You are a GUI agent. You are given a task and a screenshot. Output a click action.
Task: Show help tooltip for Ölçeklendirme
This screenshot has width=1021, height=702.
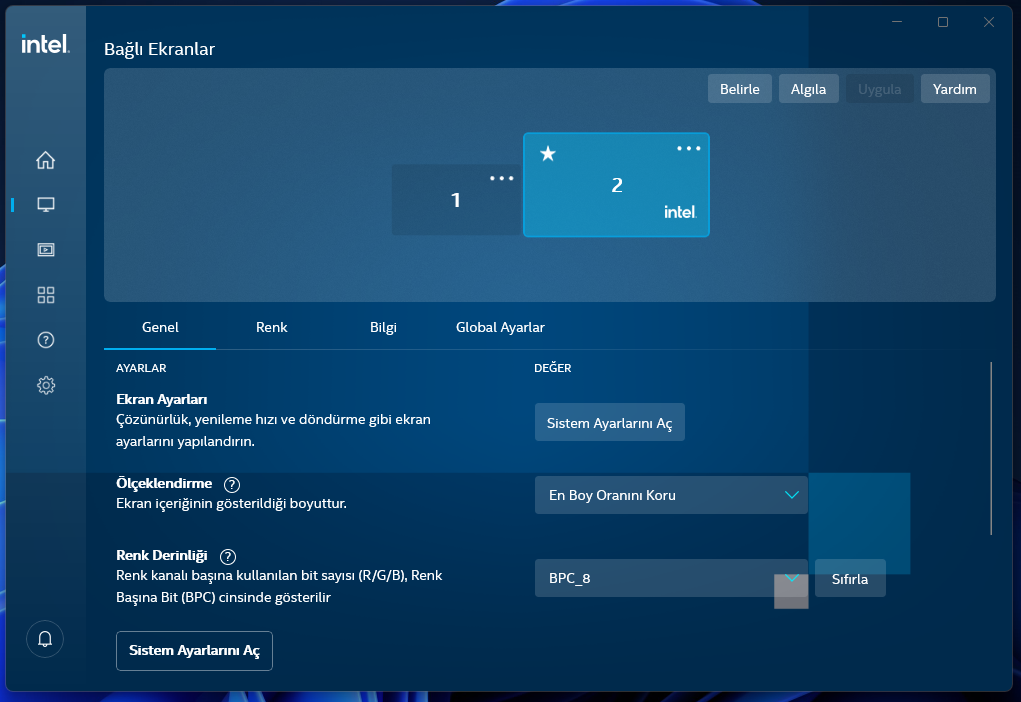coord(232,484)
